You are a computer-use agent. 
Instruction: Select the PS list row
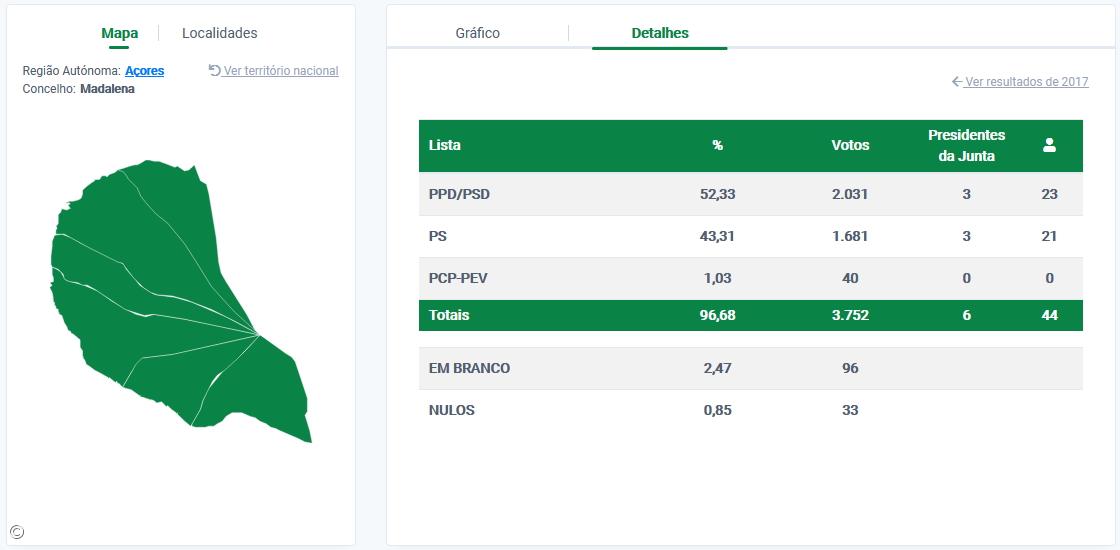point(750,236)
